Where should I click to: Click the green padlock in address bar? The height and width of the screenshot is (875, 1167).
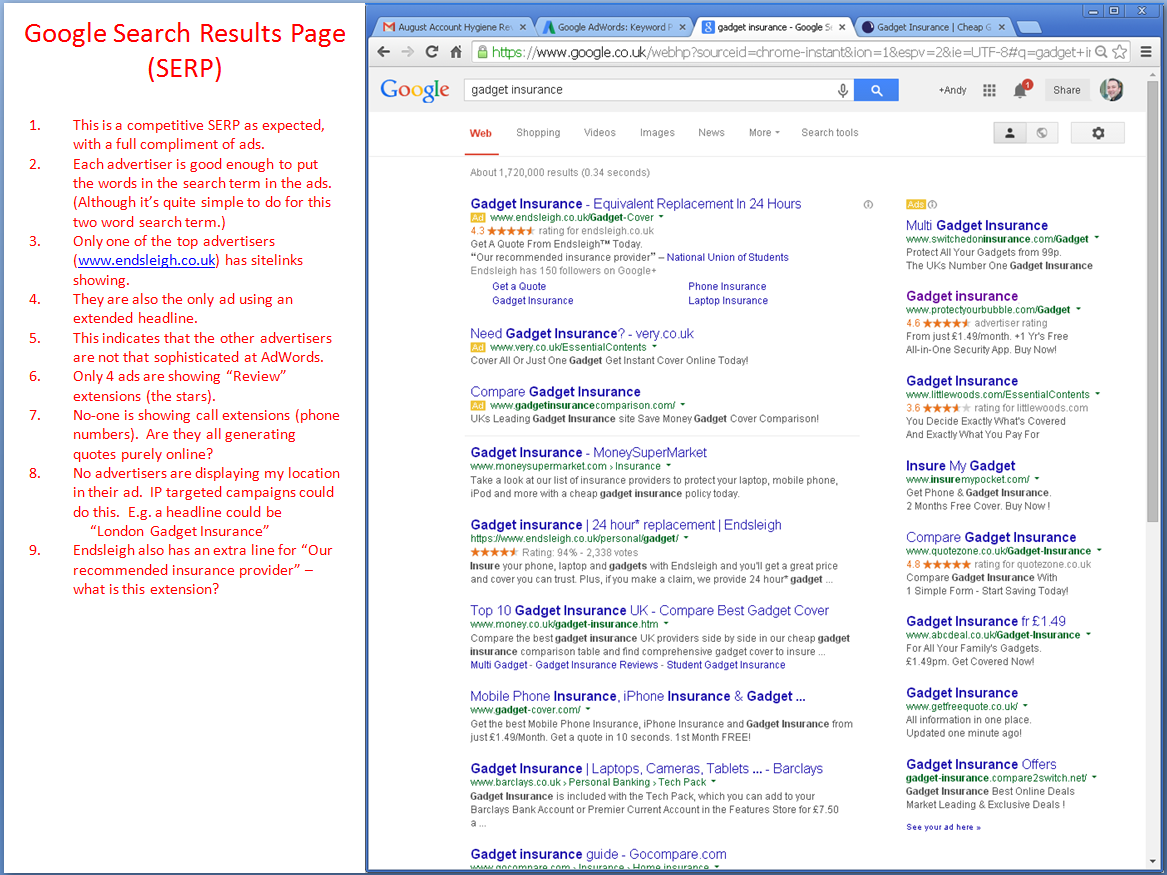pos(482,52)
